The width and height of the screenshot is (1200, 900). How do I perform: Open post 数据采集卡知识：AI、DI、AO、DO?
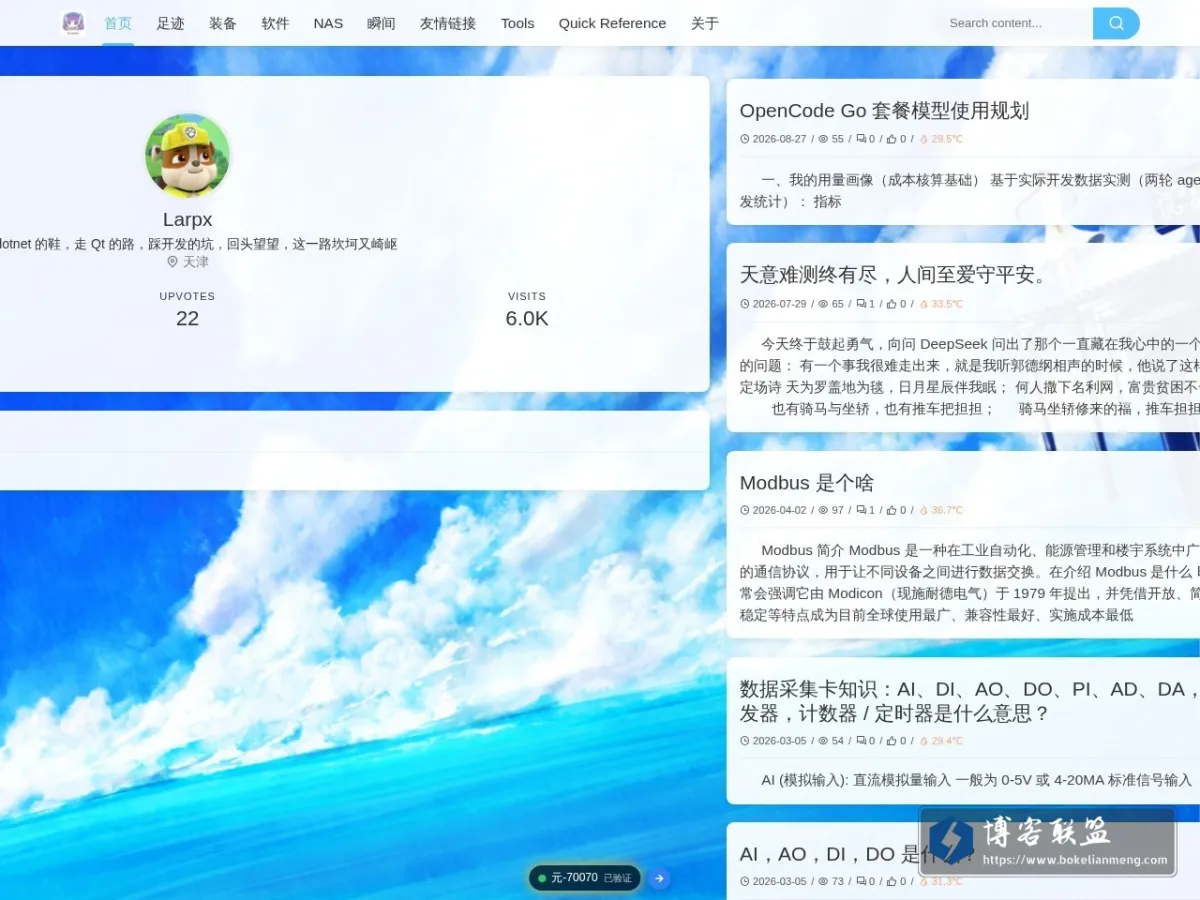(x=969, y=701)
